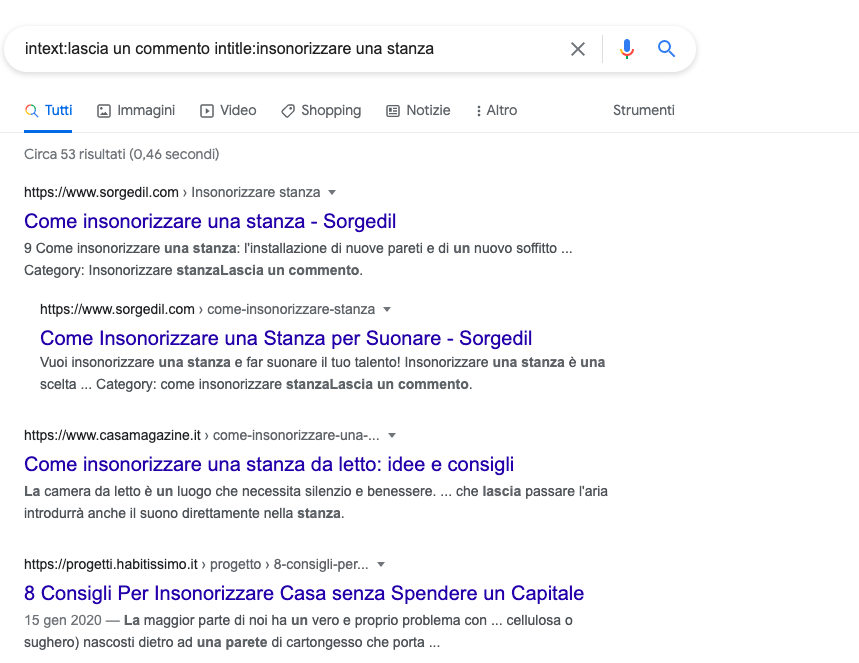Open Come Insonorizzare una Stanza per Suonare result
This screenshot has height=663, width=859.
(286, 338)
